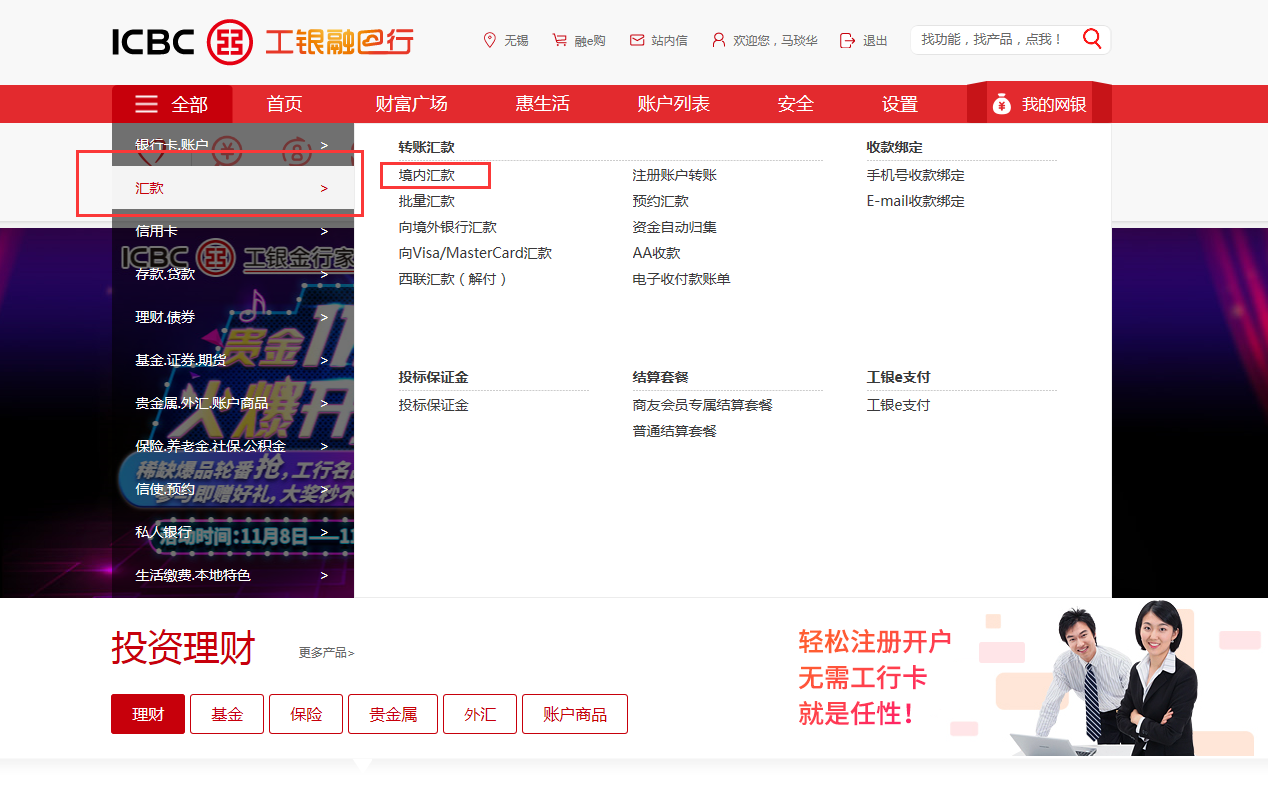Open the AA收款 link

click(x=656, y=253)
